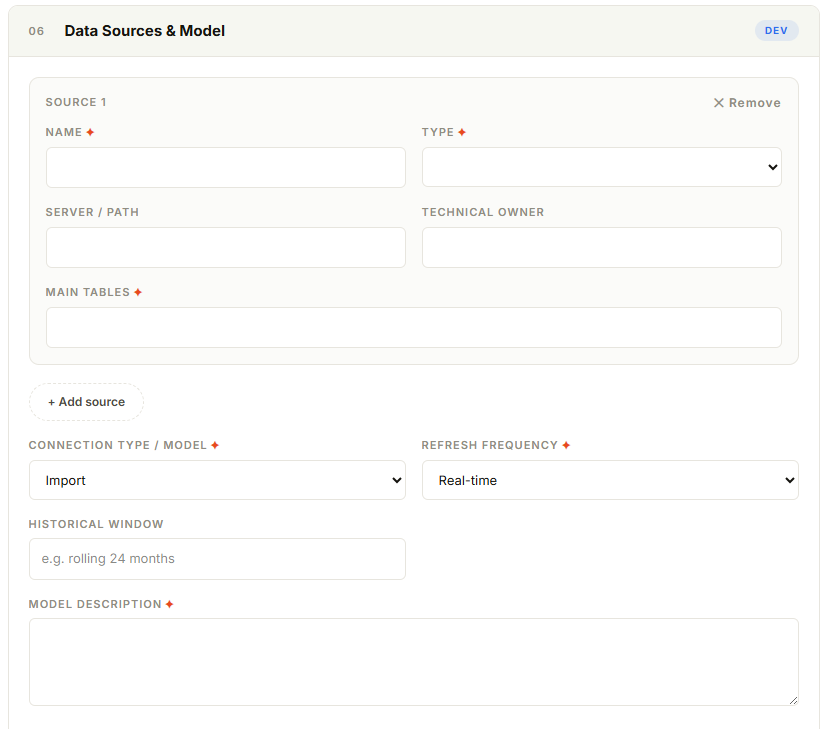Click the DEV badge in the header

coord(776,31)
